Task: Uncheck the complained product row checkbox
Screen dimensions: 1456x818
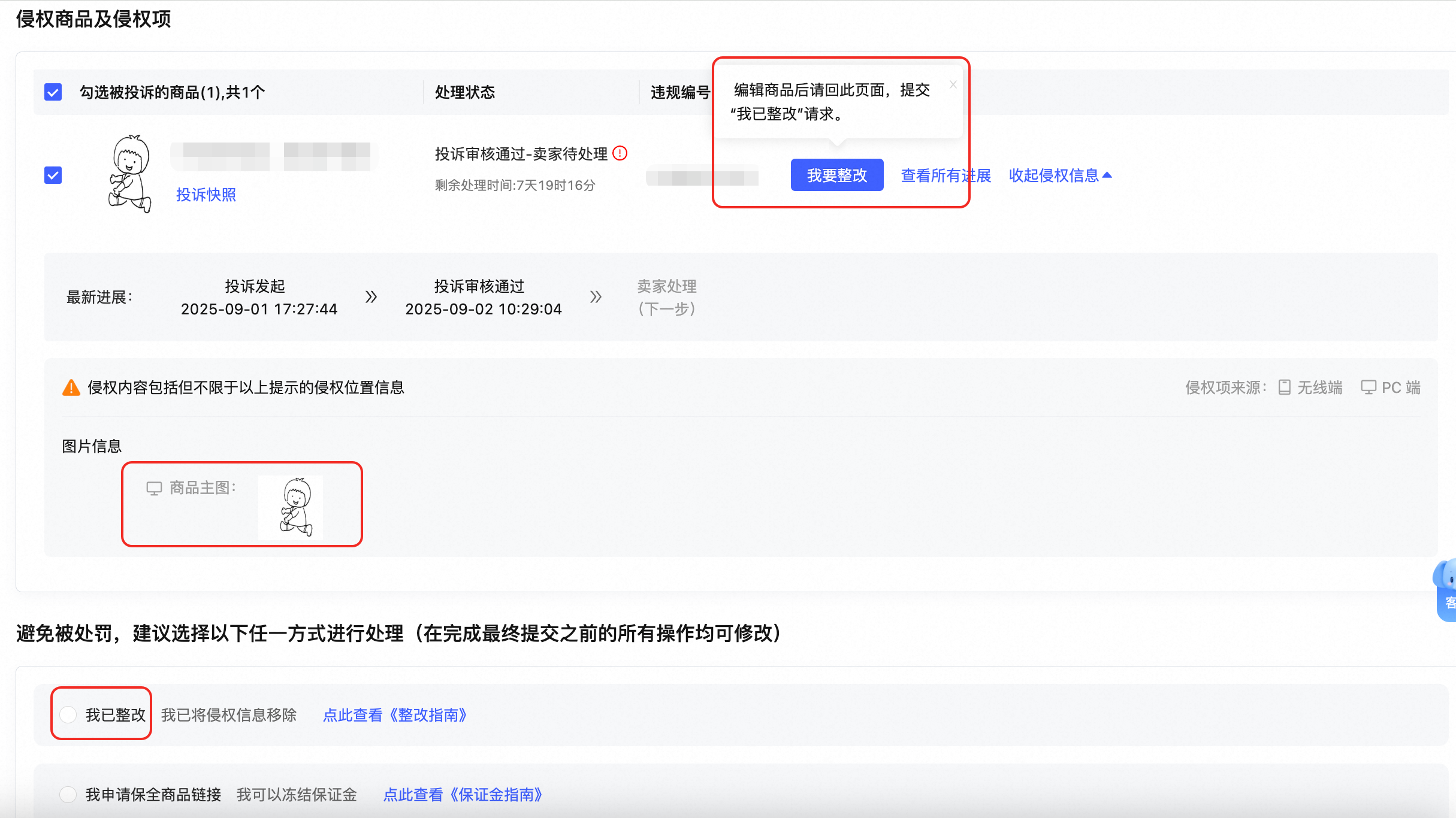Action: 53,175
